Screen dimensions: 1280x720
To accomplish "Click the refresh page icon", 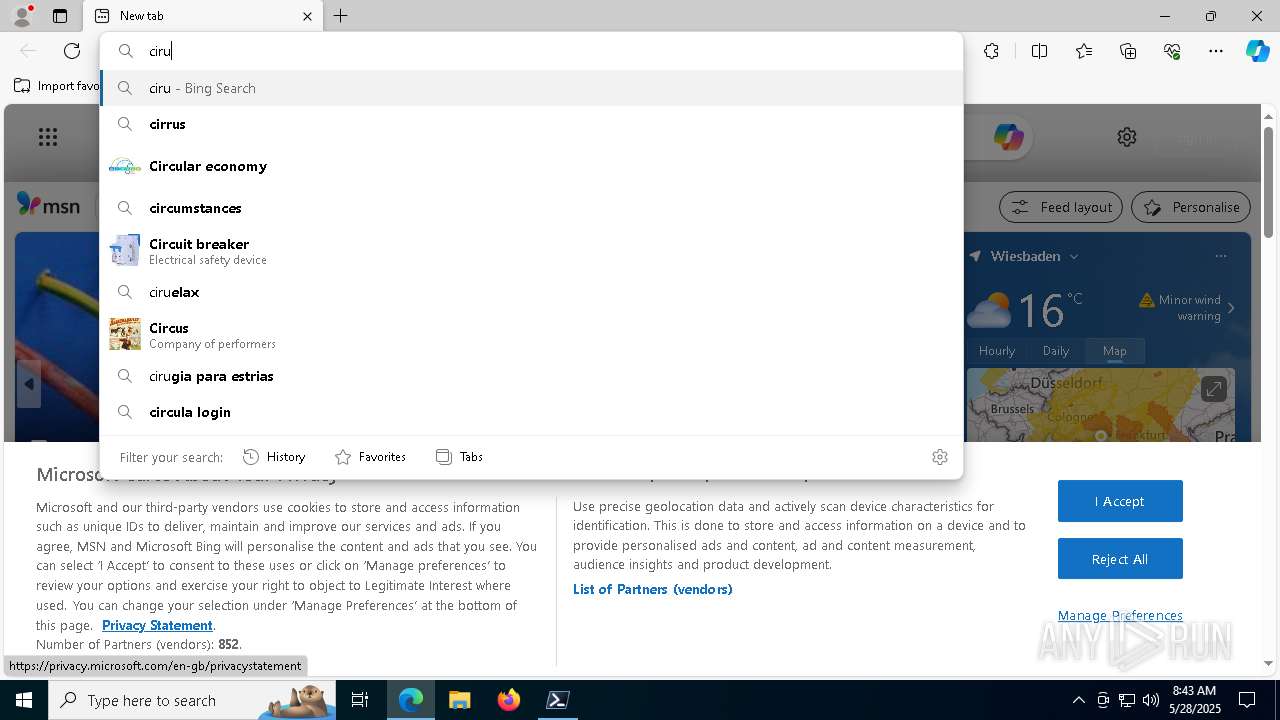I will click(x=72, y=51).
